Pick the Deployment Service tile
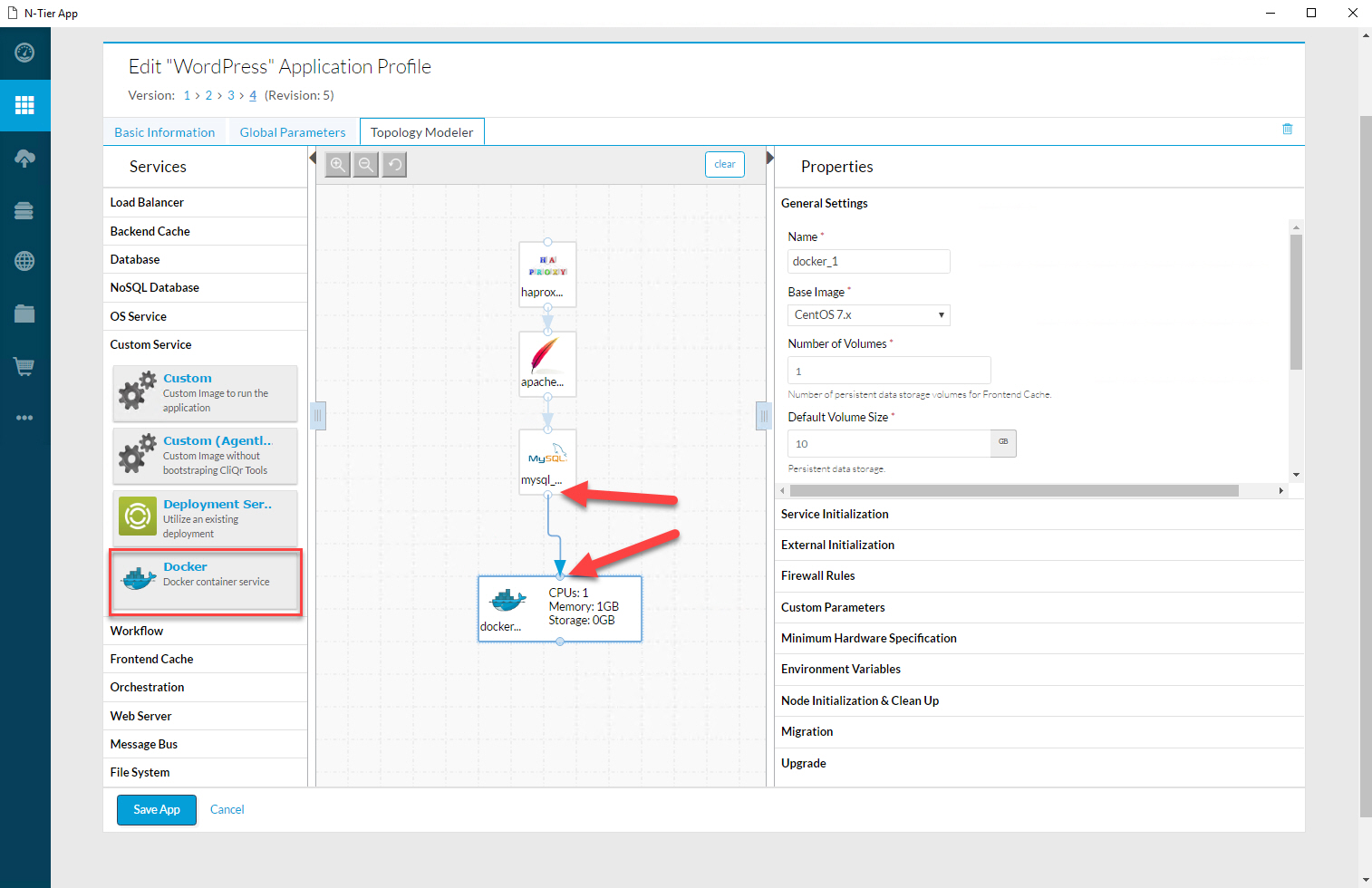This screenshot has width=1372, height=888. pyautogui.click(x=206, y=518)
